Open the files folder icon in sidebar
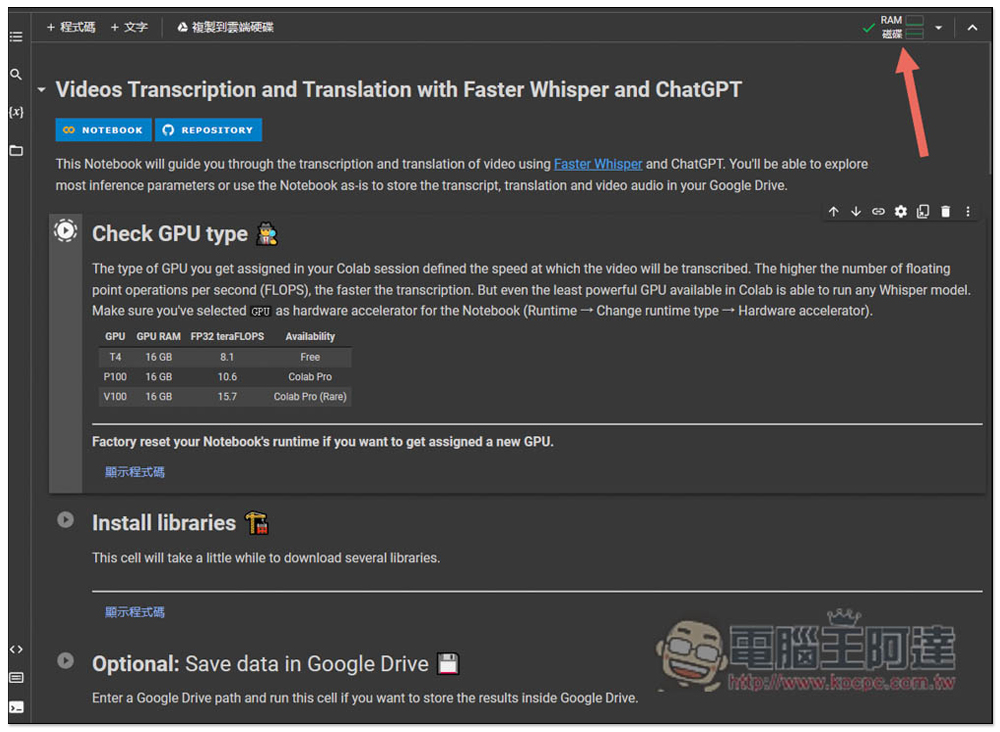This screenshot has height=732, width=1000. (x=16, y=150)
